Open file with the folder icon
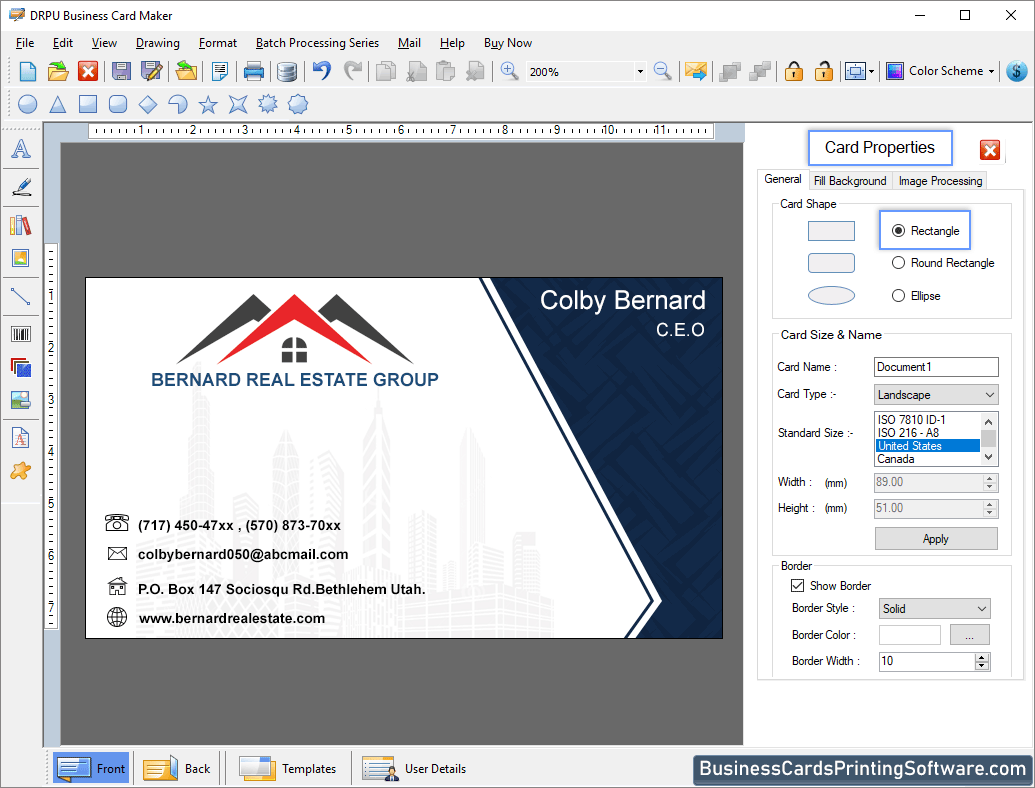 (x=58, y=71)
